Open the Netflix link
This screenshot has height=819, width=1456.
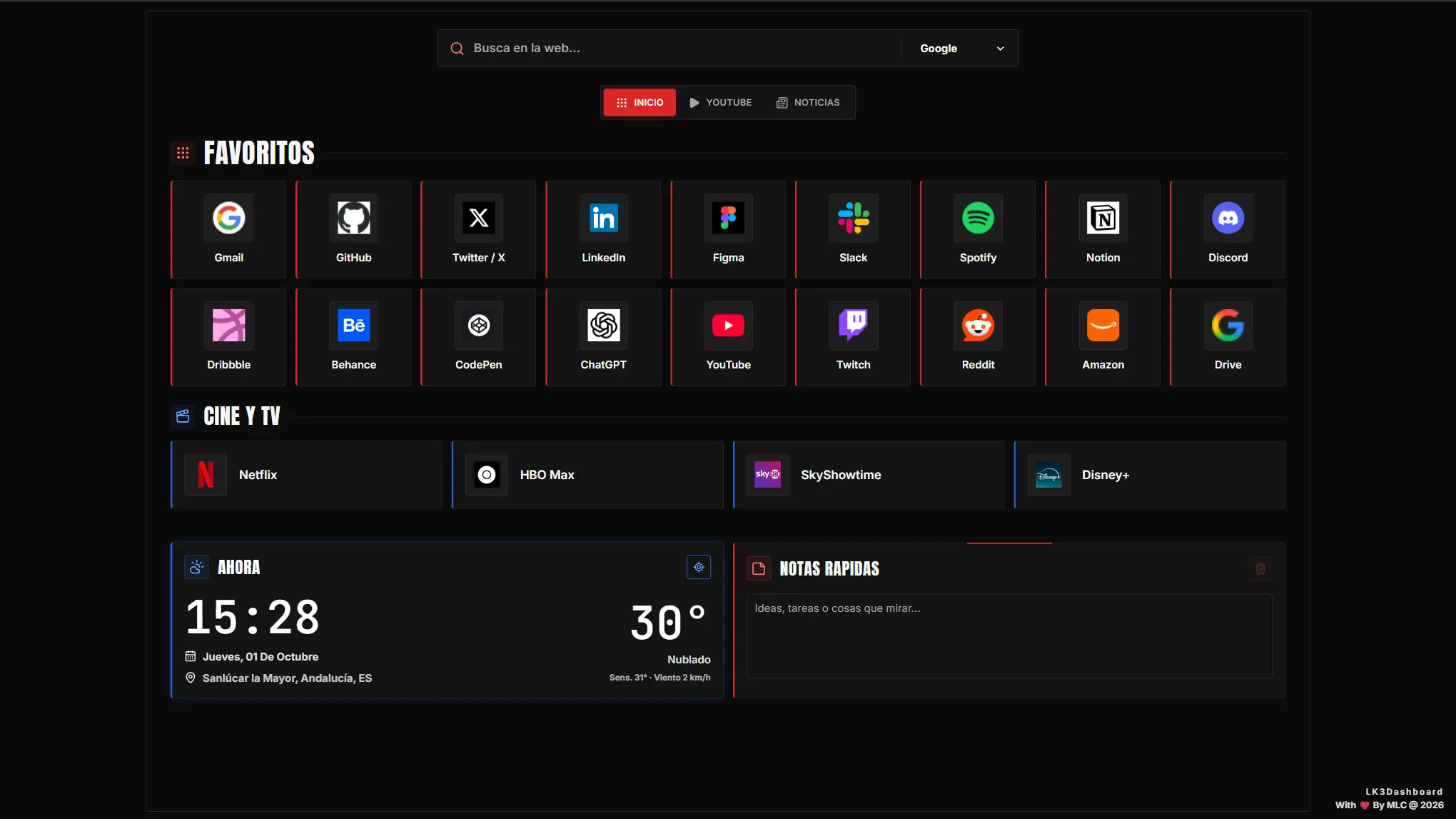click(306, 475)
